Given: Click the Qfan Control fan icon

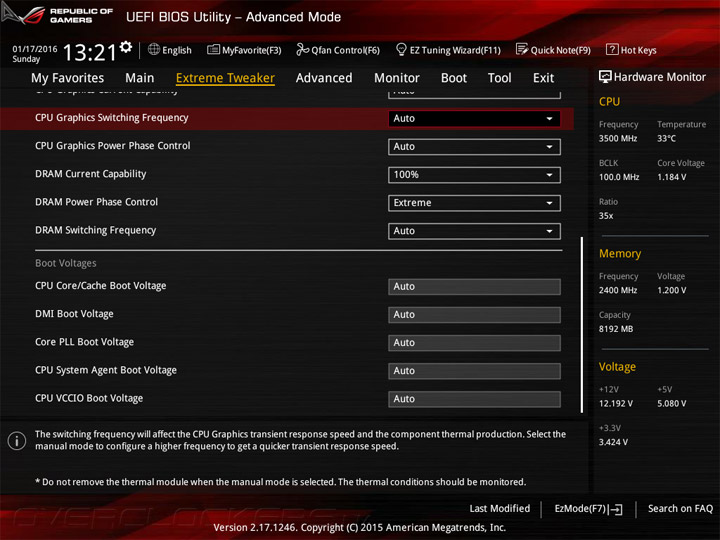Looking at the screenshot, I should point(302,50).
